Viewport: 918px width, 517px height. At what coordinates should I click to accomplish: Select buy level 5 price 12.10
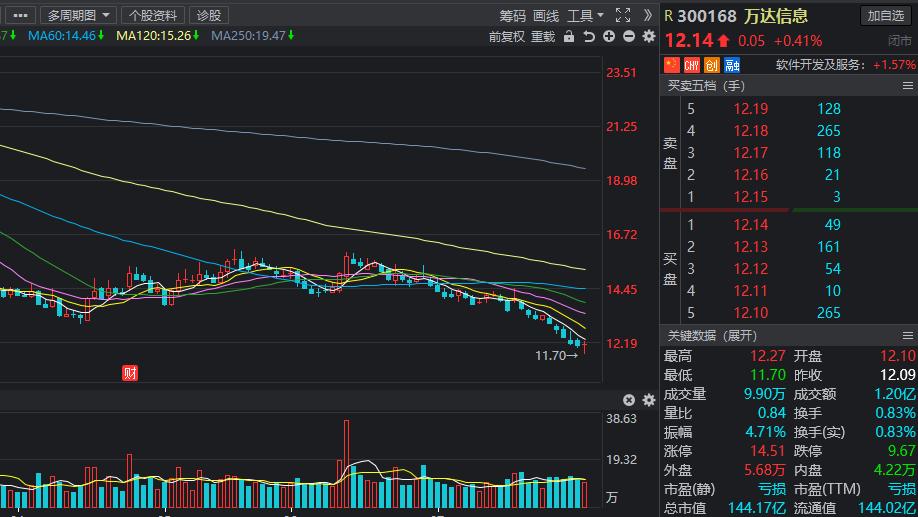(751, 313)
